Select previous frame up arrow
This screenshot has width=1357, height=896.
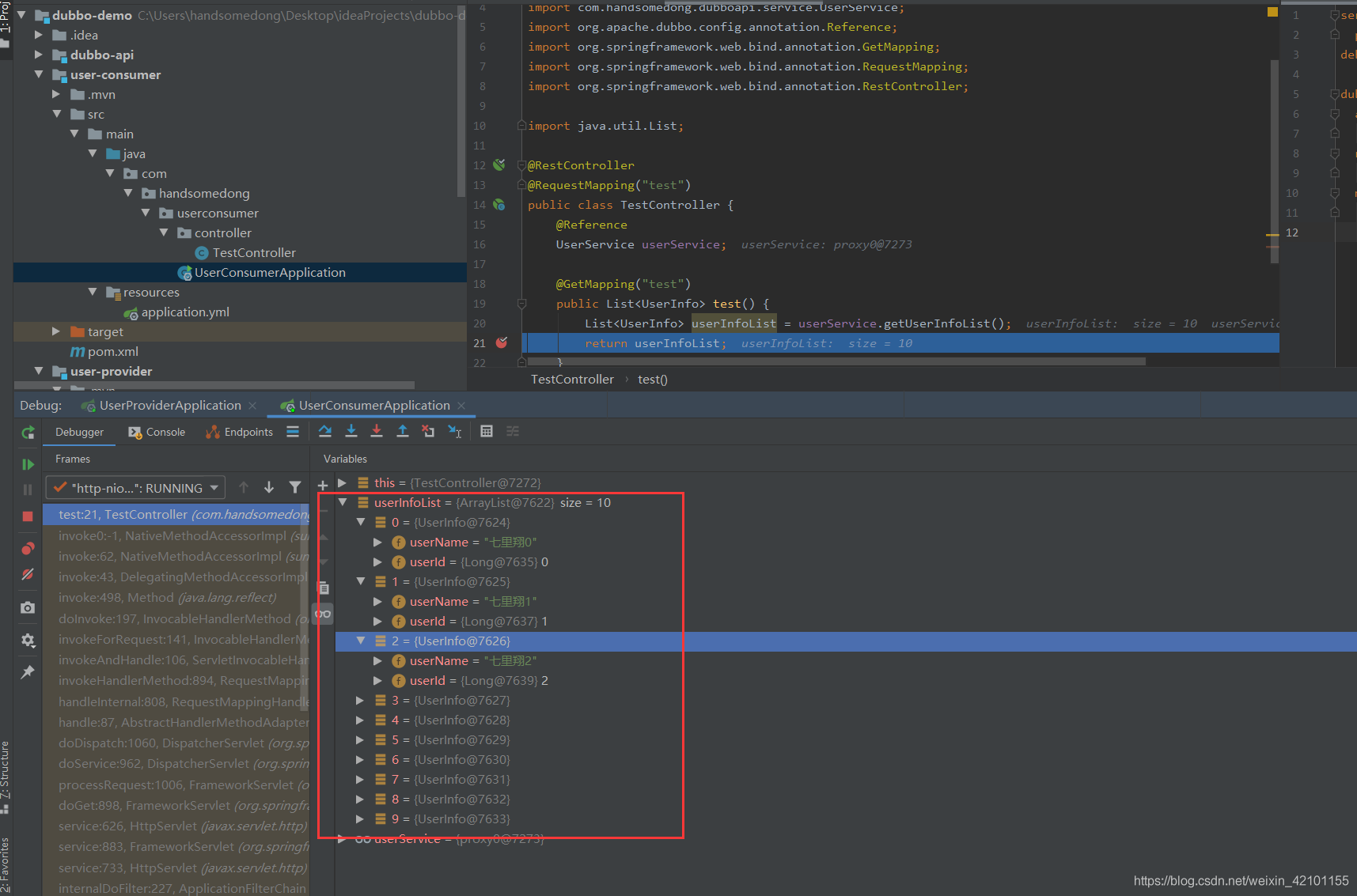[x=244, y=488]
